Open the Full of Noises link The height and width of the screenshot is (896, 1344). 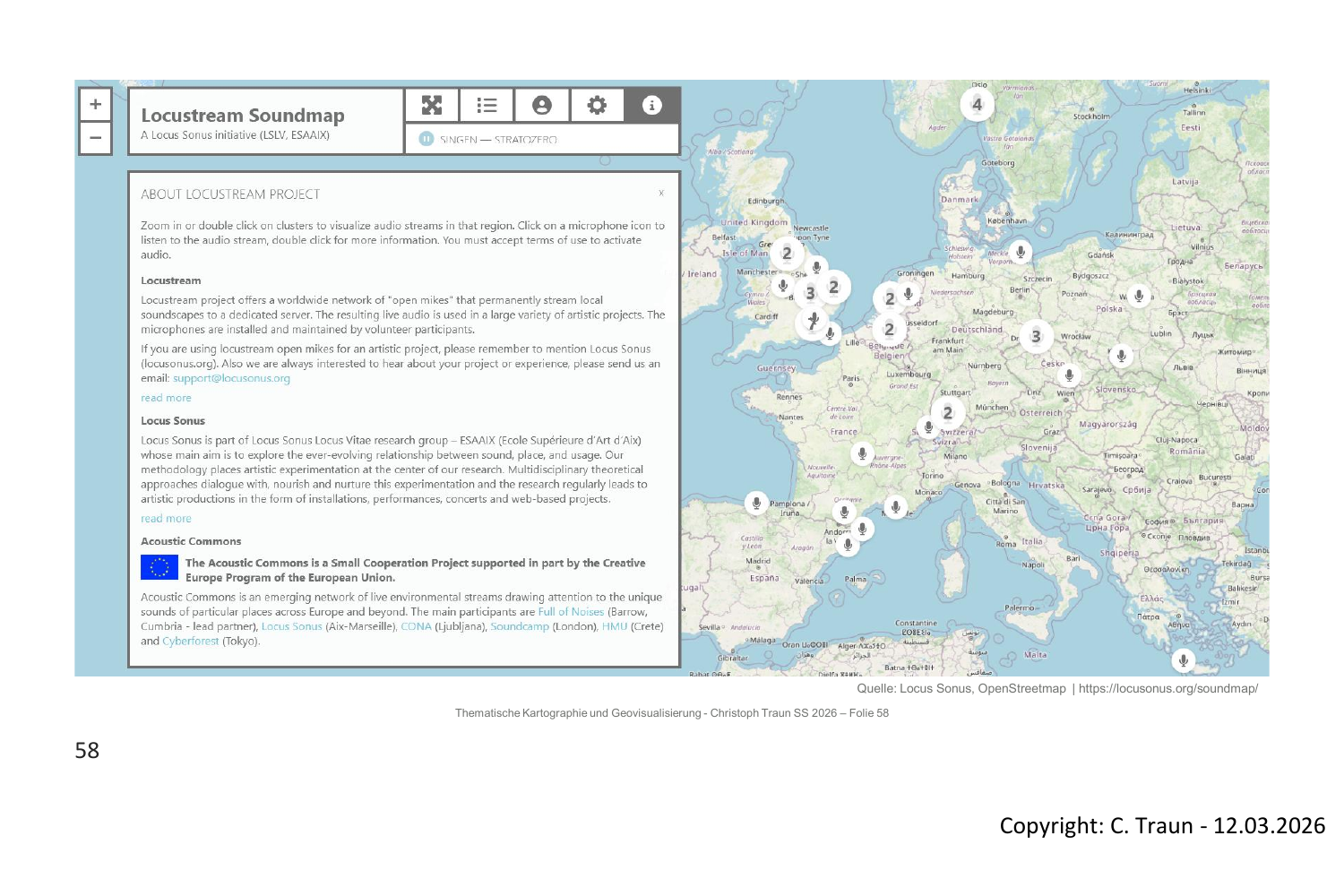[571, 612]
